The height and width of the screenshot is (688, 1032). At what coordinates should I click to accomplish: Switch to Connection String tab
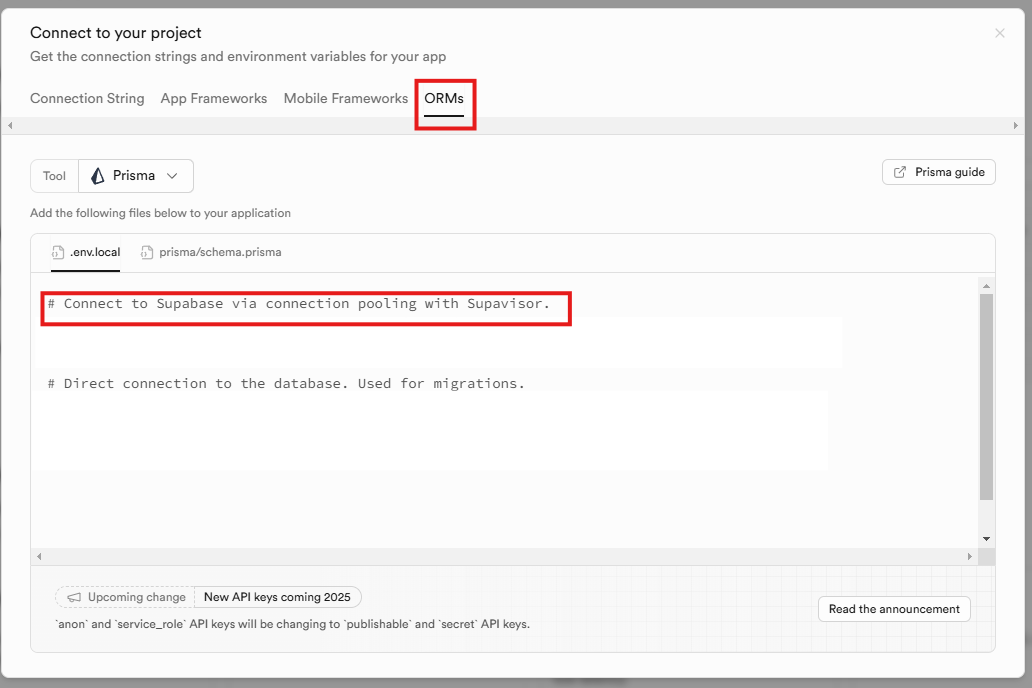click(x=87, y=98)
